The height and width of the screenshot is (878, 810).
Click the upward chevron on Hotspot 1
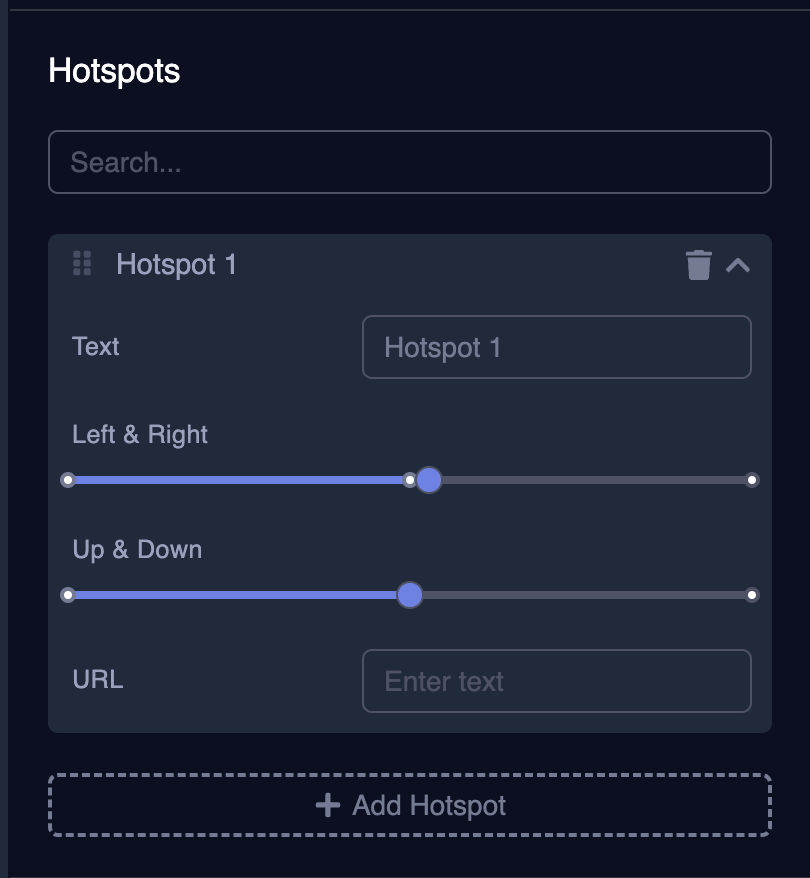pyautogui.click(x=740, y=265)
